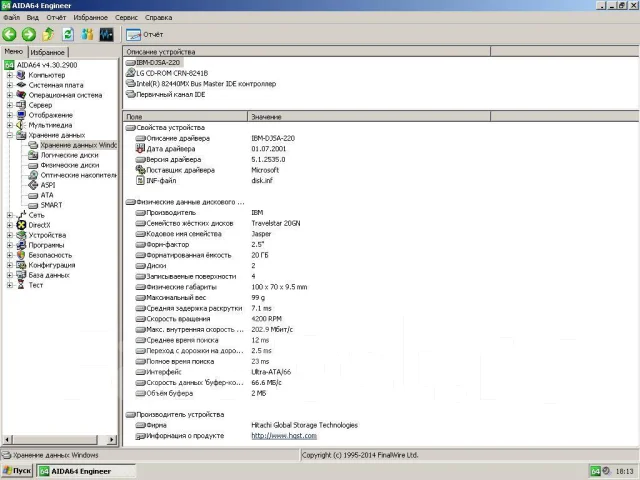Image resolution: width=640 pixels, height=480 pixels.
Task: Collapse the Хранение данных tree node
Action: click(10, 135)
